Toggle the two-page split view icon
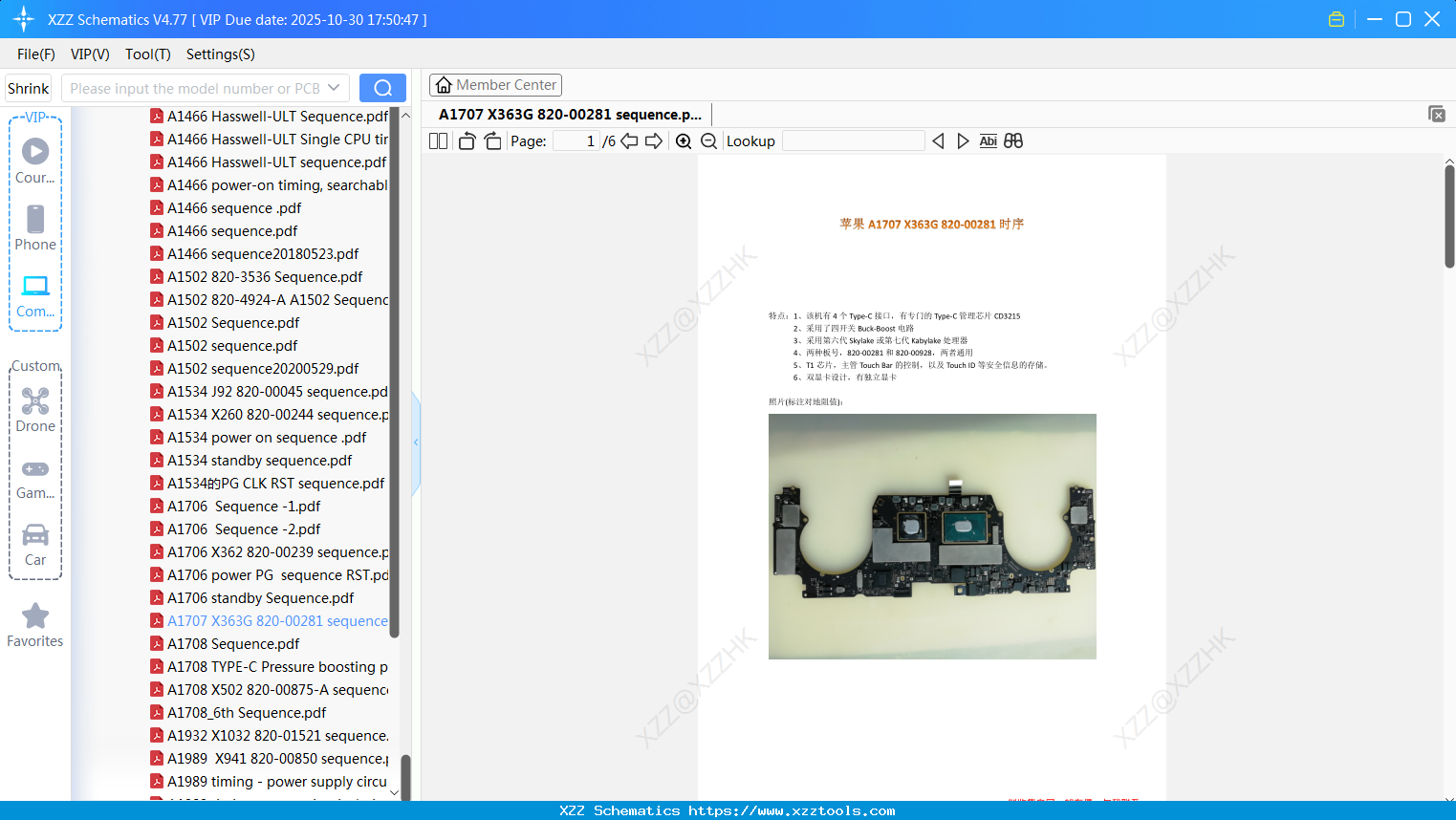Image resolution: width=1456 pixels, height=820 pixels. (x=438, y=141)
